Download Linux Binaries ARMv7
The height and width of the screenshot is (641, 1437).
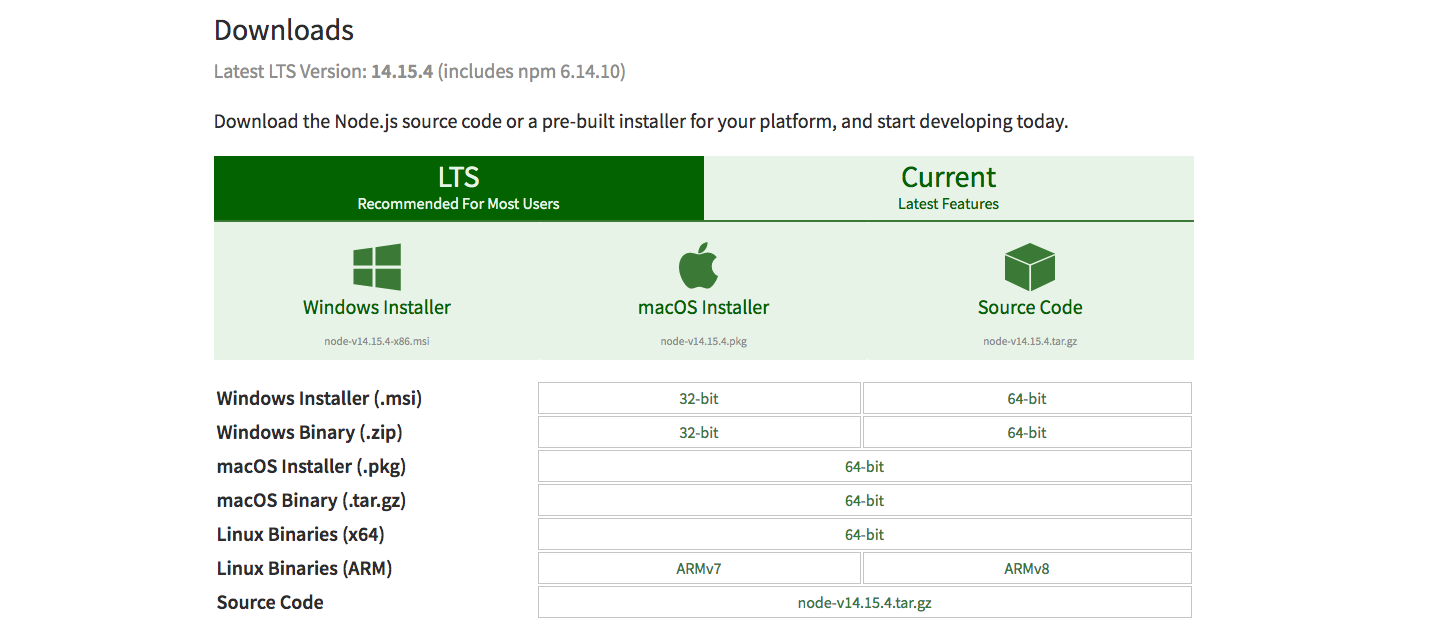[x=699, y=568]
